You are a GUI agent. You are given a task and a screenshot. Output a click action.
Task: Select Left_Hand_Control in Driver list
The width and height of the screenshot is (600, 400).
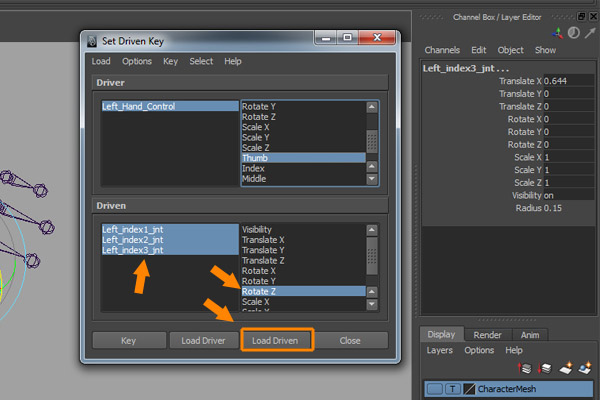[x=170, y=106]
